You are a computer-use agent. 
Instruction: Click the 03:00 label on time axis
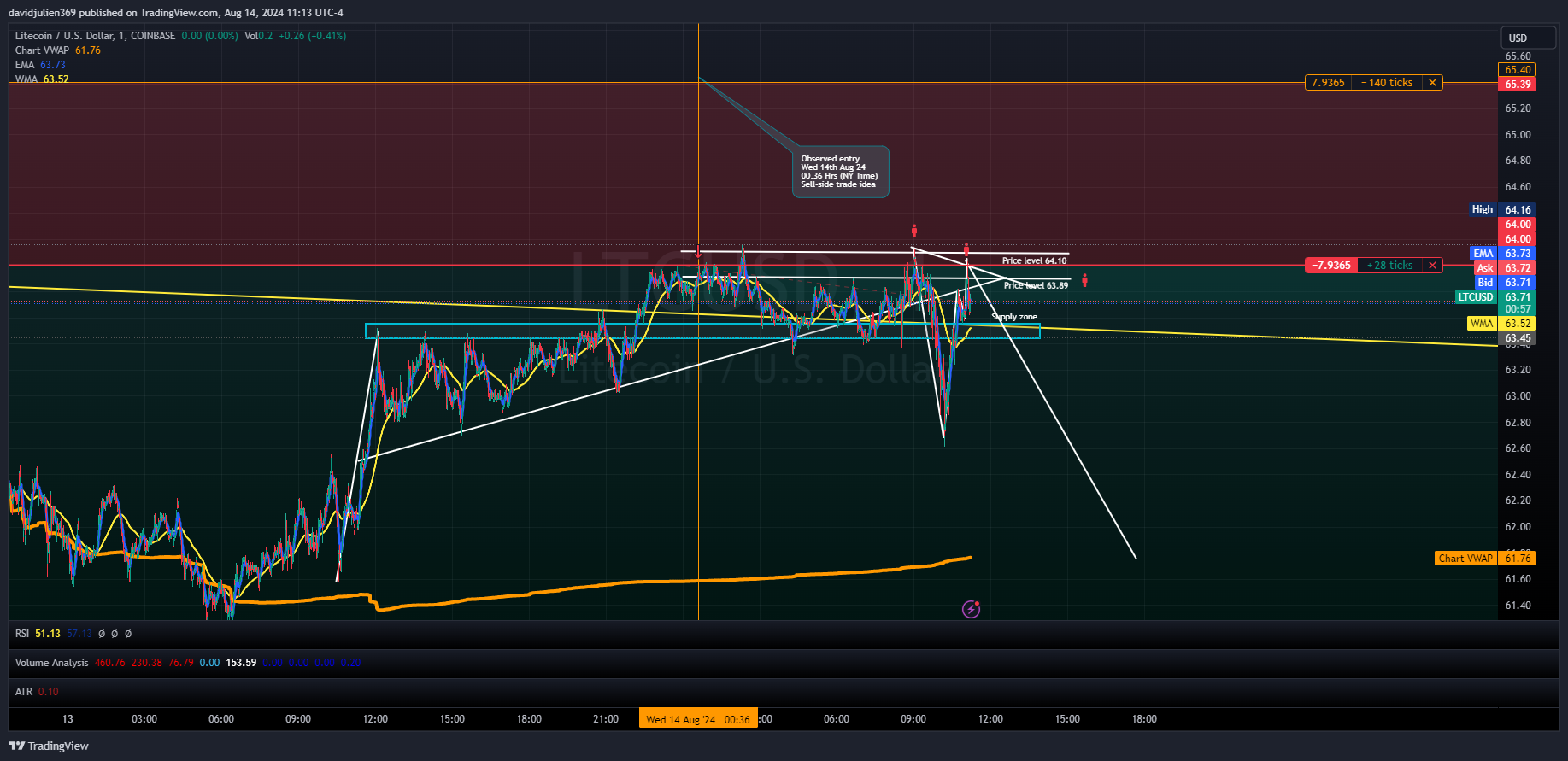point(144,719)
